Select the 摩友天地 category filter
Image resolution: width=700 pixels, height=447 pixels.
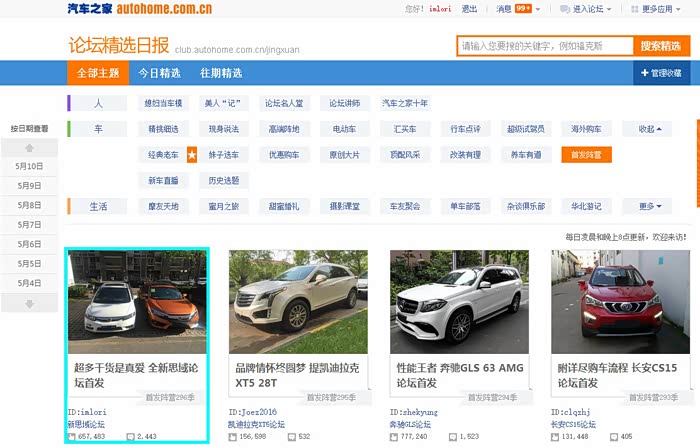(164, 207)
